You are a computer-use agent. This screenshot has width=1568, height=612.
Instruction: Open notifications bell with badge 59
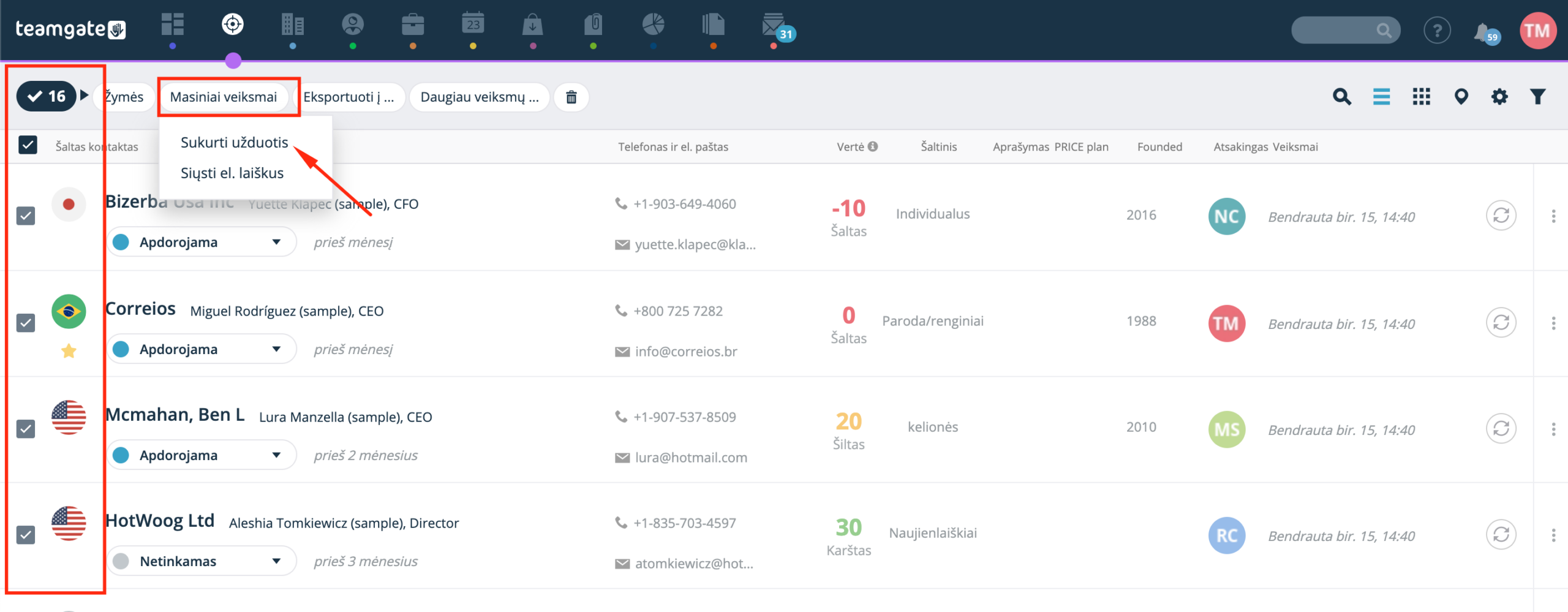(1485, 32)
